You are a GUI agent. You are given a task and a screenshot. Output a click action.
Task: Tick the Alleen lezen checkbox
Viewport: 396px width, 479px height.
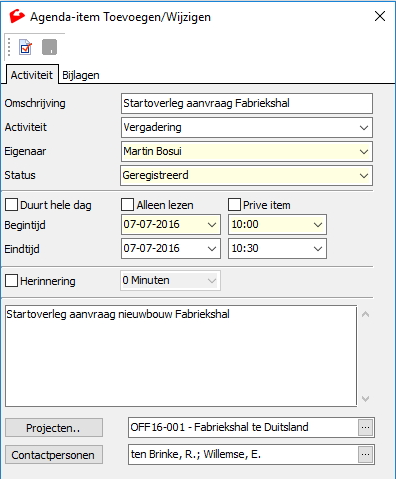[127, 205]
